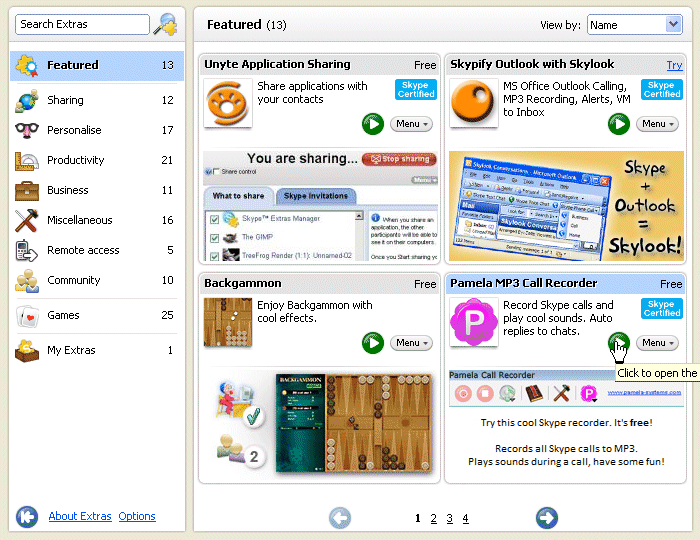Click the Featured badge icon in sidebar
700x540 pixels.
tap(27, 66)
